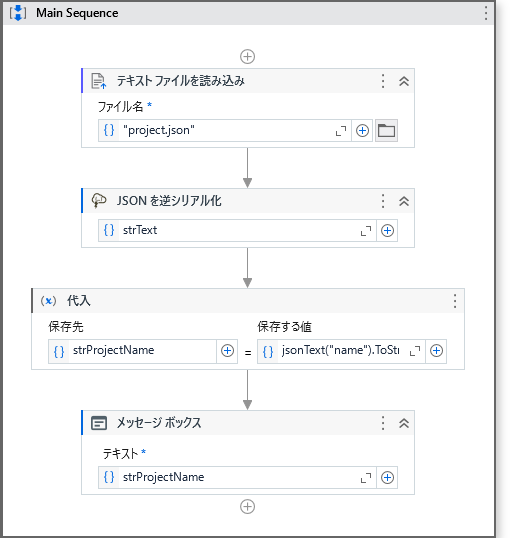Click the メッセージ ボックス strProjectName text field

click(237, 478)
